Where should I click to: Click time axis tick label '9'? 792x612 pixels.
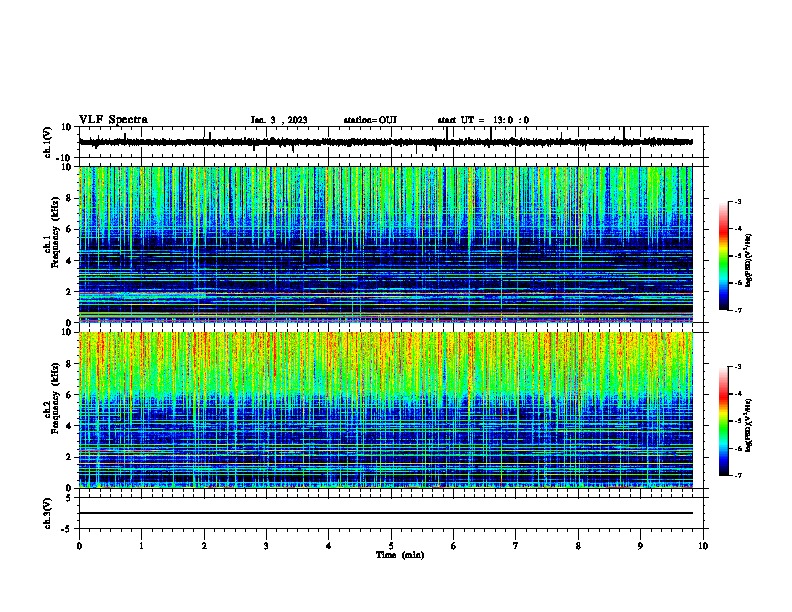[x=640, y=546]
